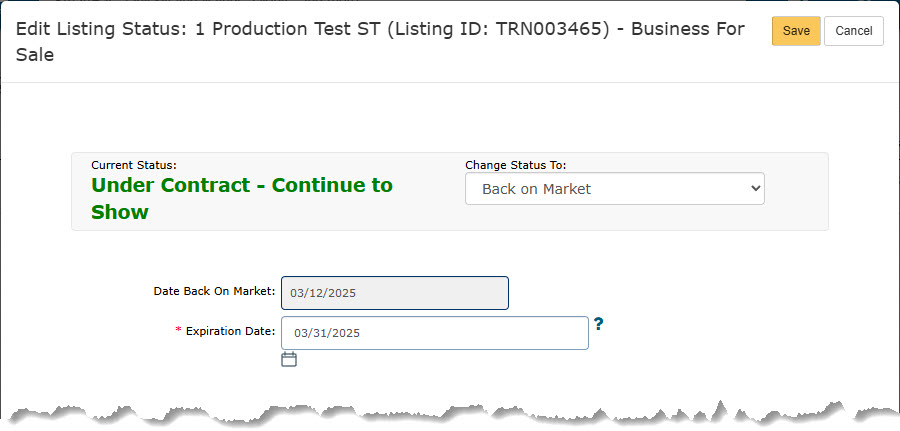
Task: Click the yellow Save button
Action: (796, 31)
